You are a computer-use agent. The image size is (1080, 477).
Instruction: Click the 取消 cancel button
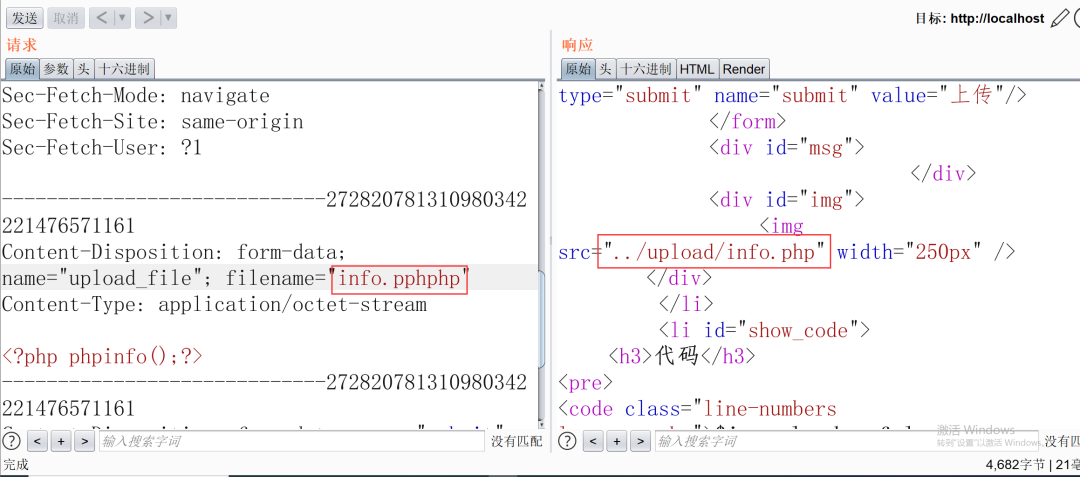65,18
